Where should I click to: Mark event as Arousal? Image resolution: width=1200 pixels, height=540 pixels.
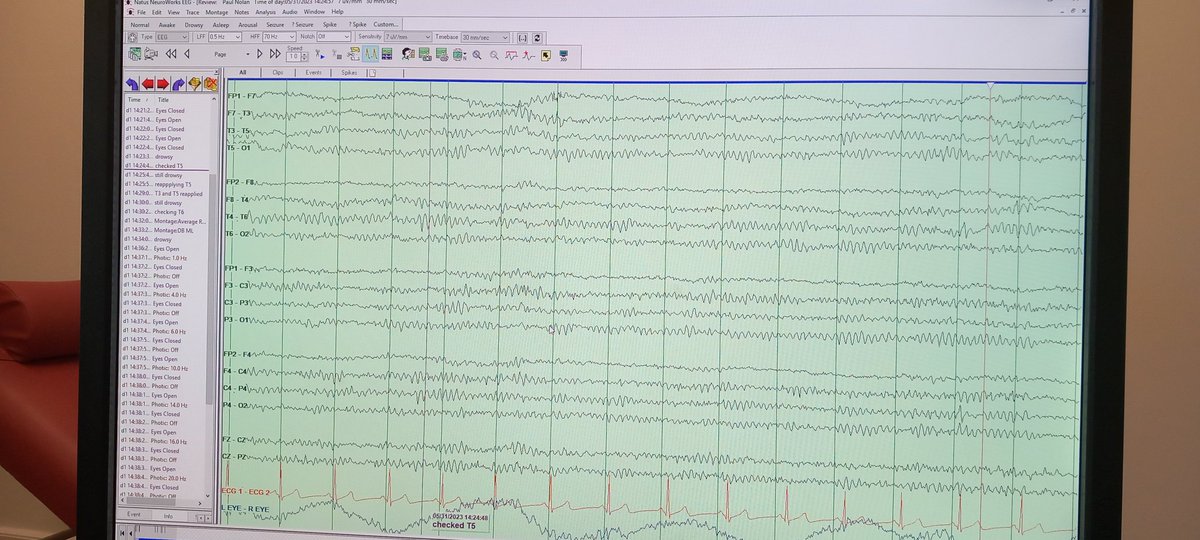tap(250, 23)
